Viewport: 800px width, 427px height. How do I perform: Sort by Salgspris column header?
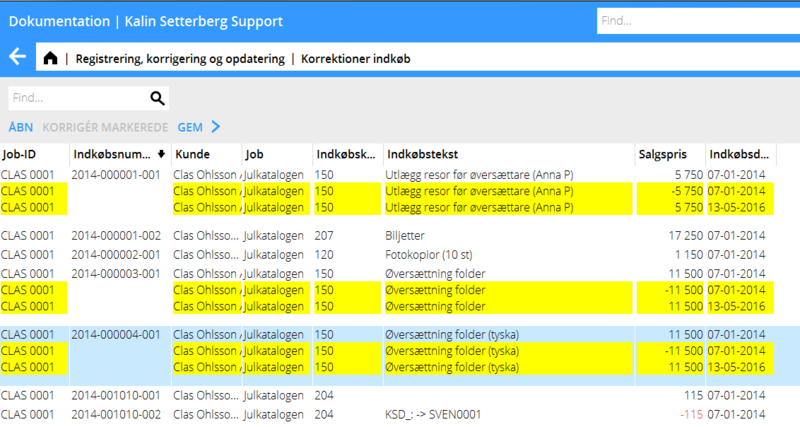pos(670,154)
